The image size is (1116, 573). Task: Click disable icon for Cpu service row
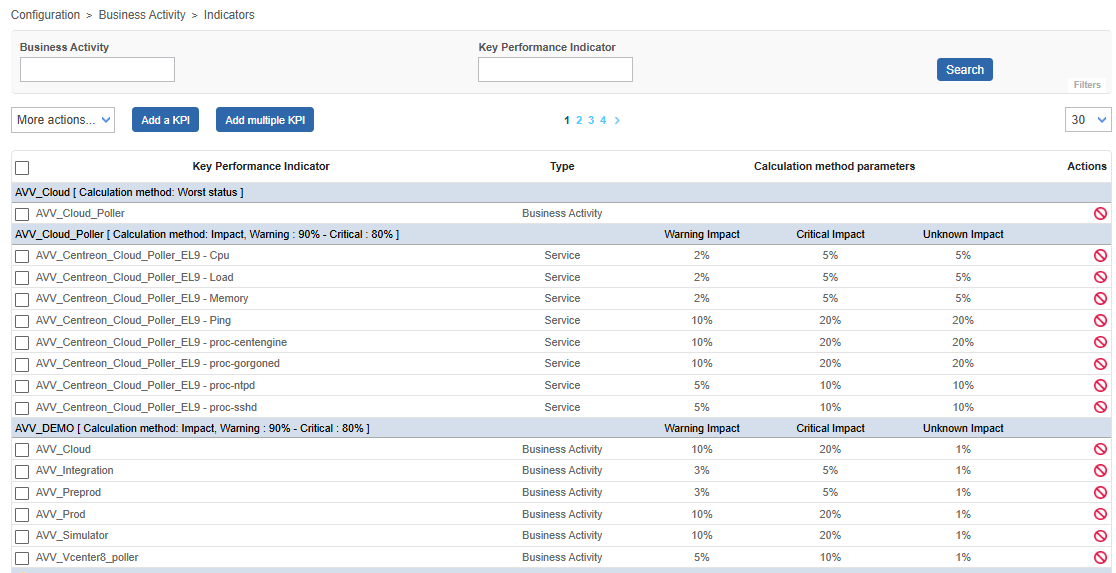coord(1100,256)
